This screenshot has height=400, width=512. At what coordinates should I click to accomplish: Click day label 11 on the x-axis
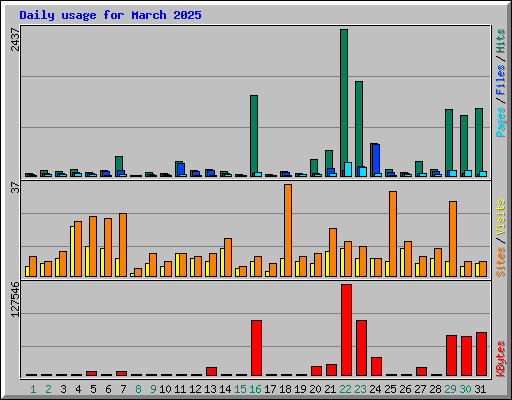180,389
